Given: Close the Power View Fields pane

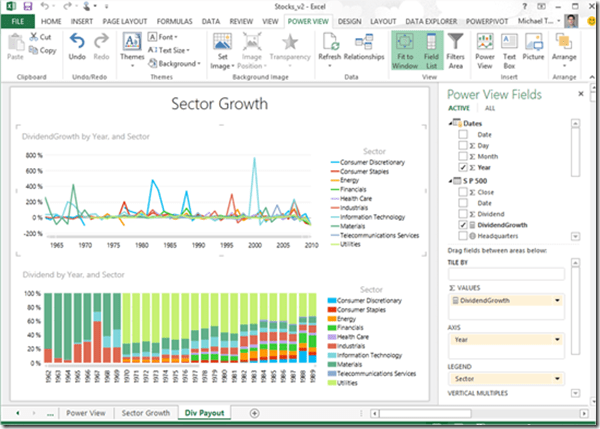Looking at the screenshot, I should [x=581, y=92].
